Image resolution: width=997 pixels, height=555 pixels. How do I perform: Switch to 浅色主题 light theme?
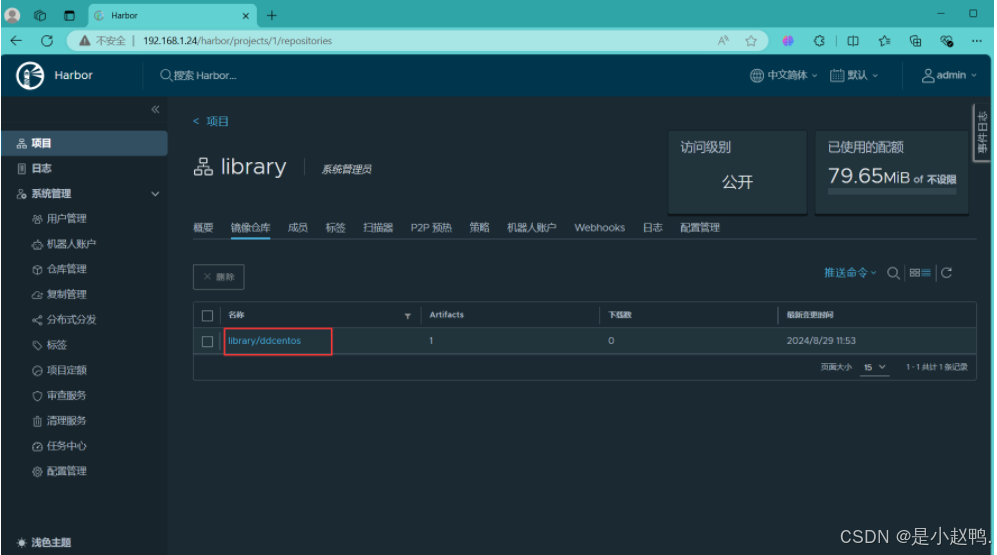pos(45,543)
